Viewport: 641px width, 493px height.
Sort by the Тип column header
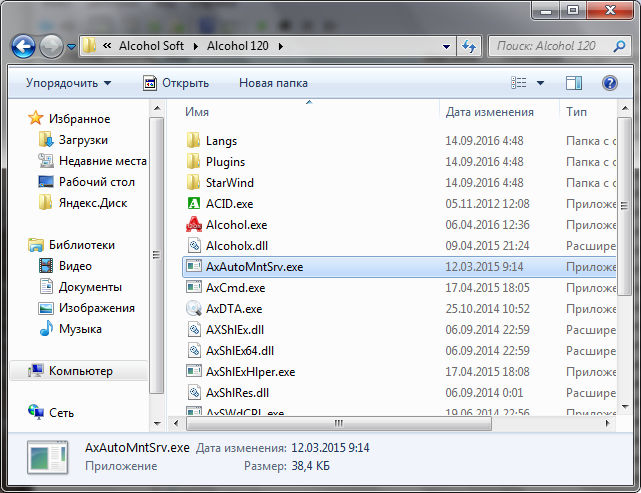(576, 112)
